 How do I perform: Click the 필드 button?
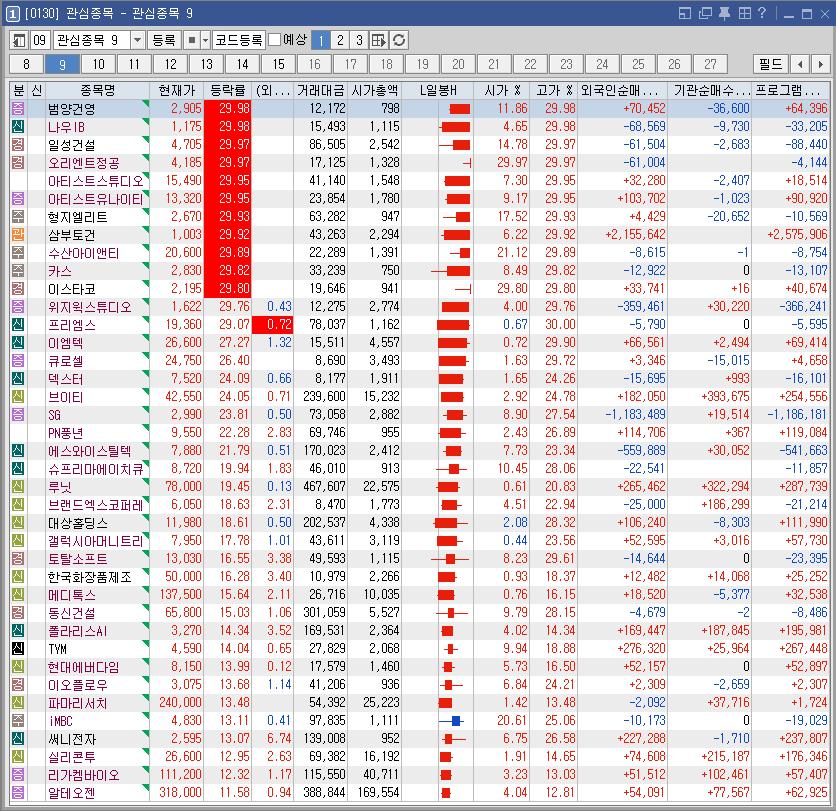click(770, 65)
